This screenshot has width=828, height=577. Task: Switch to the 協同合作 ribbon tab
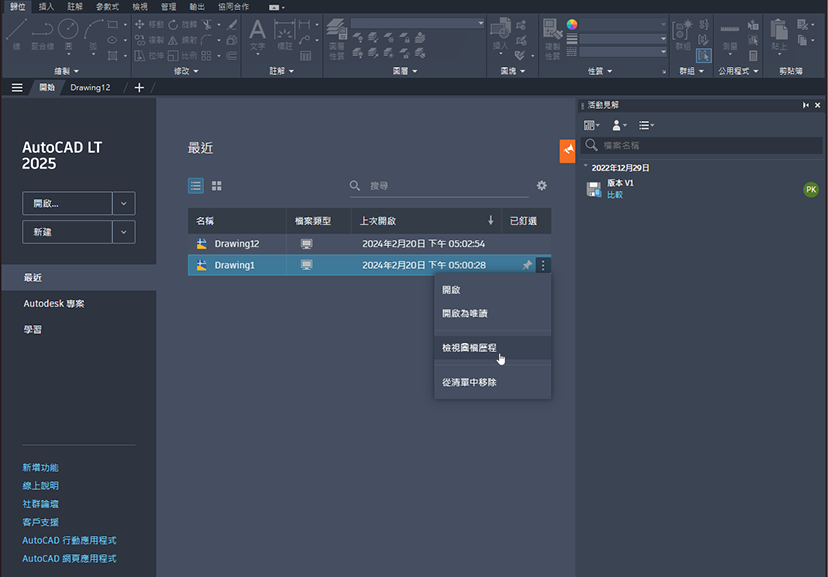click(233, 6)
